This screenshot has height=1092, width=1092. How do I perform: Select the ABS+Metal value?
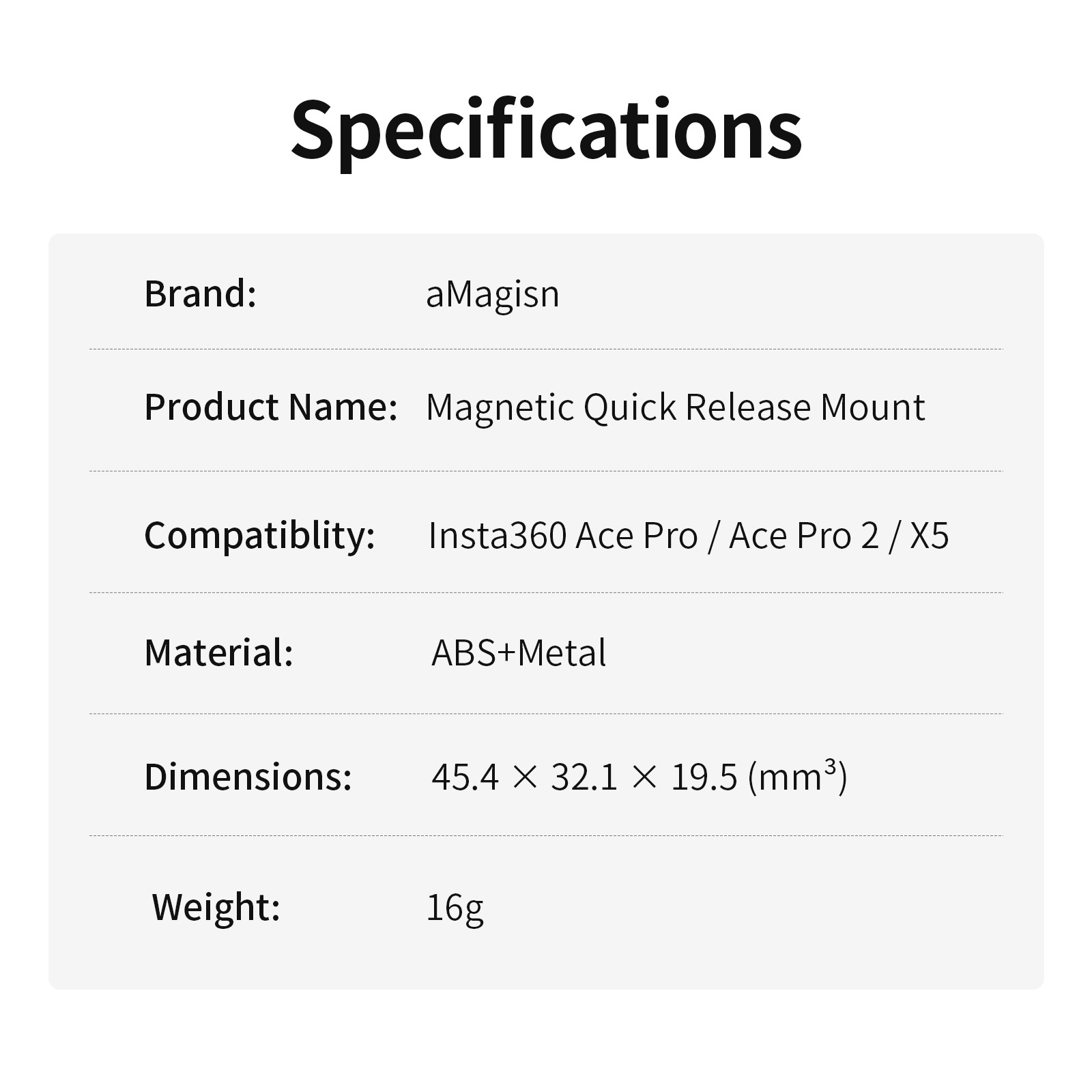[x=519, y=652]
